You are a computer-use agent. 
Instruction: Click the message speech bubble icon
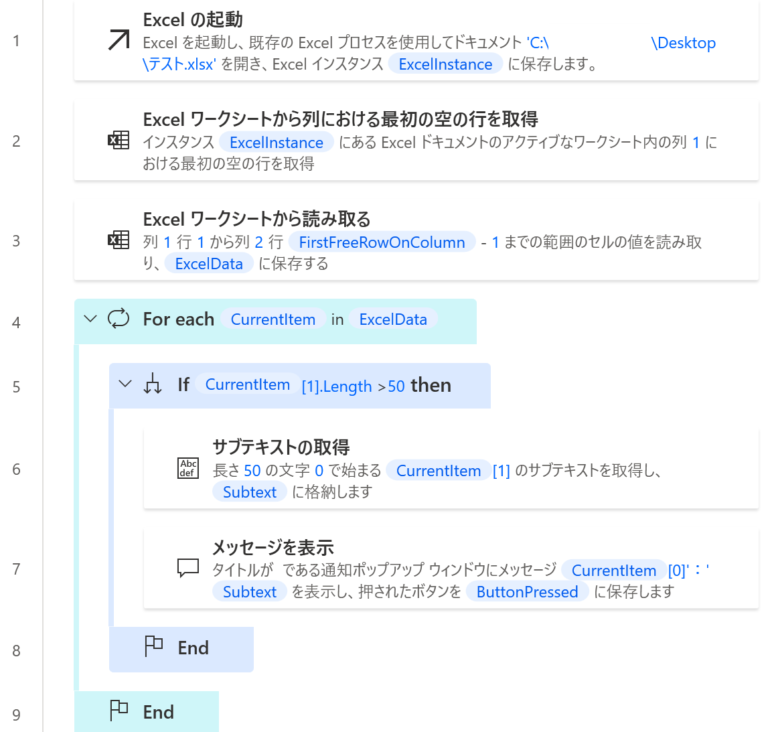188,567
